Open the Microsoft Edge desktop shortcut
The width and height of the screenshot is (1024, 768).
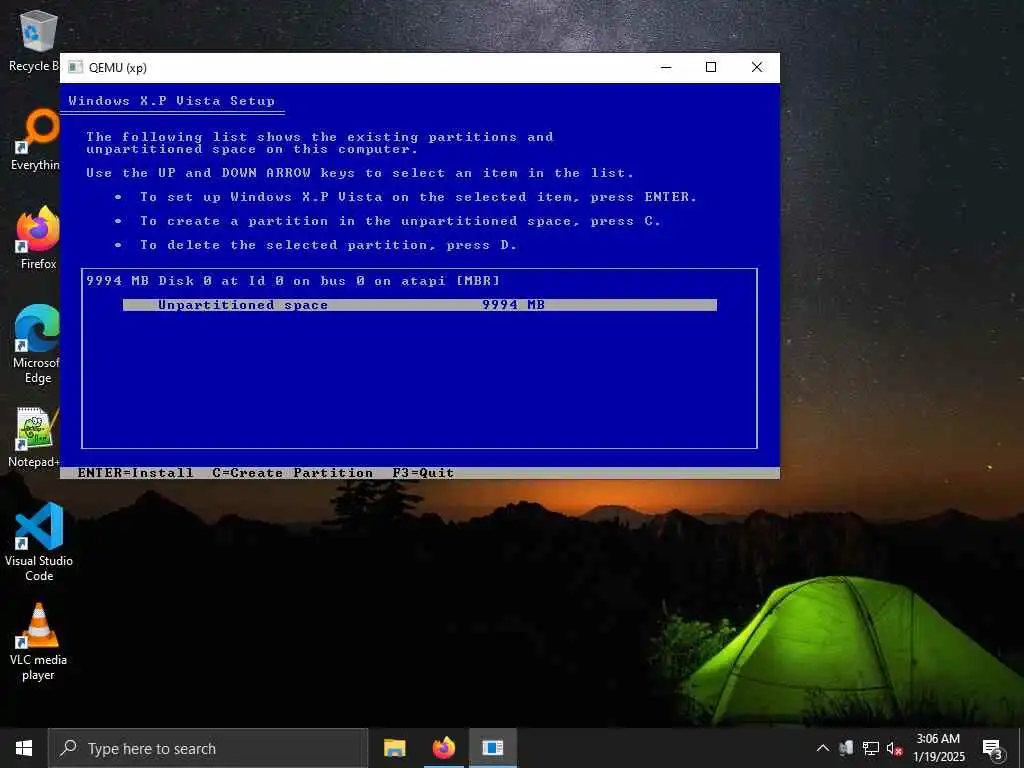pos(37,344)
